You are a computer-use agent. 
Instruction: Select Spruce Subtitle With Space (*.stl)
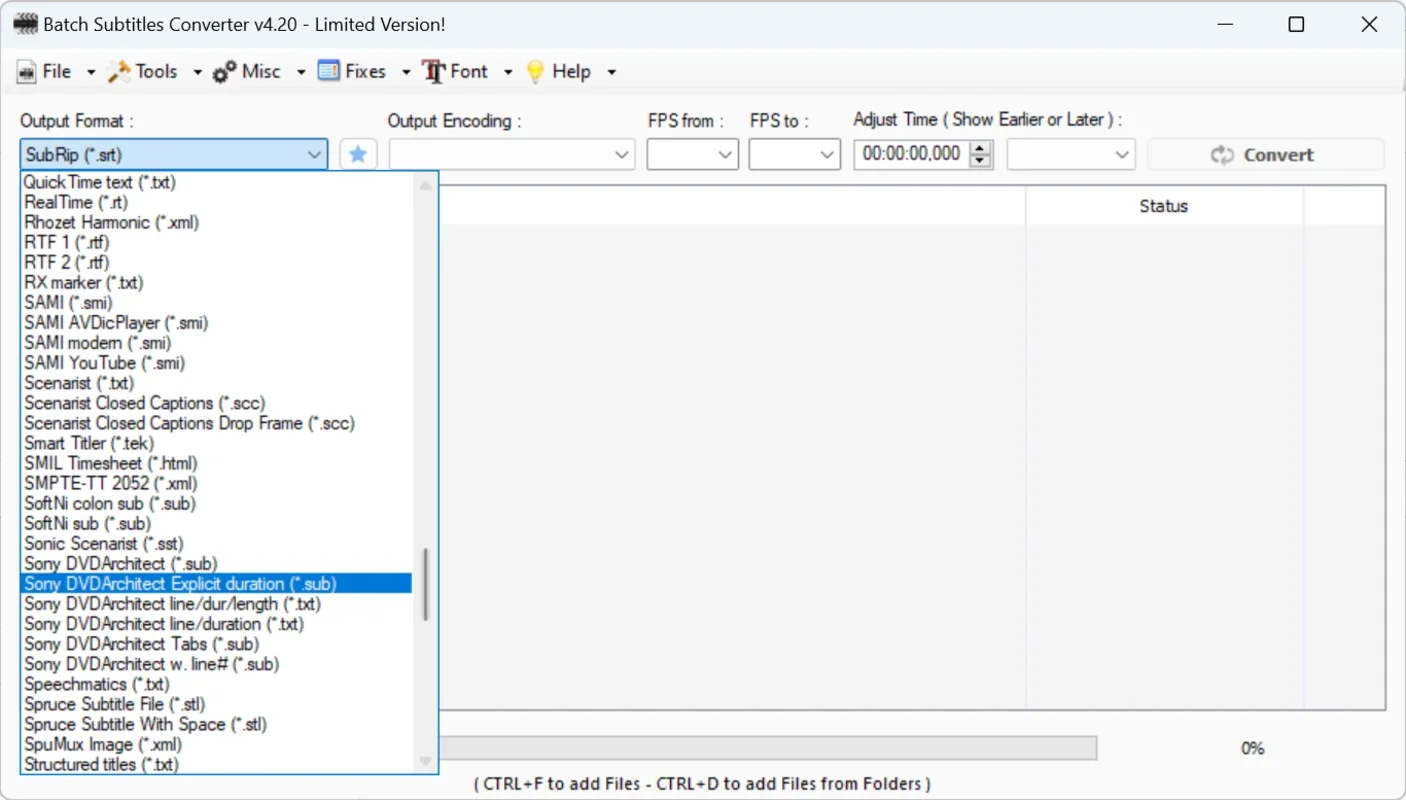tap(216, 724)
